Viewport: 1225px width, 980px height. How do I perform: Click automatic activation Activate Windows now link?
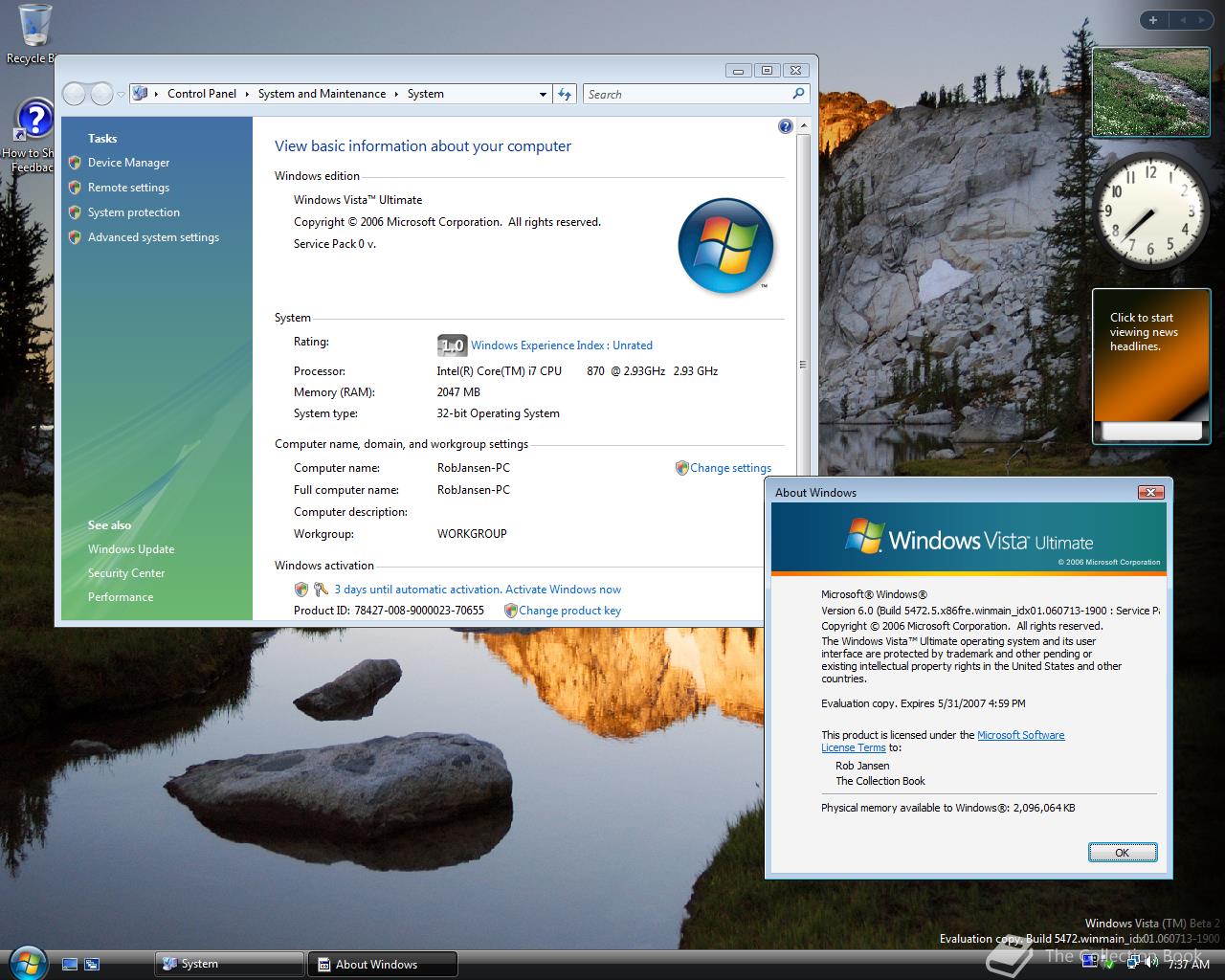478,590
